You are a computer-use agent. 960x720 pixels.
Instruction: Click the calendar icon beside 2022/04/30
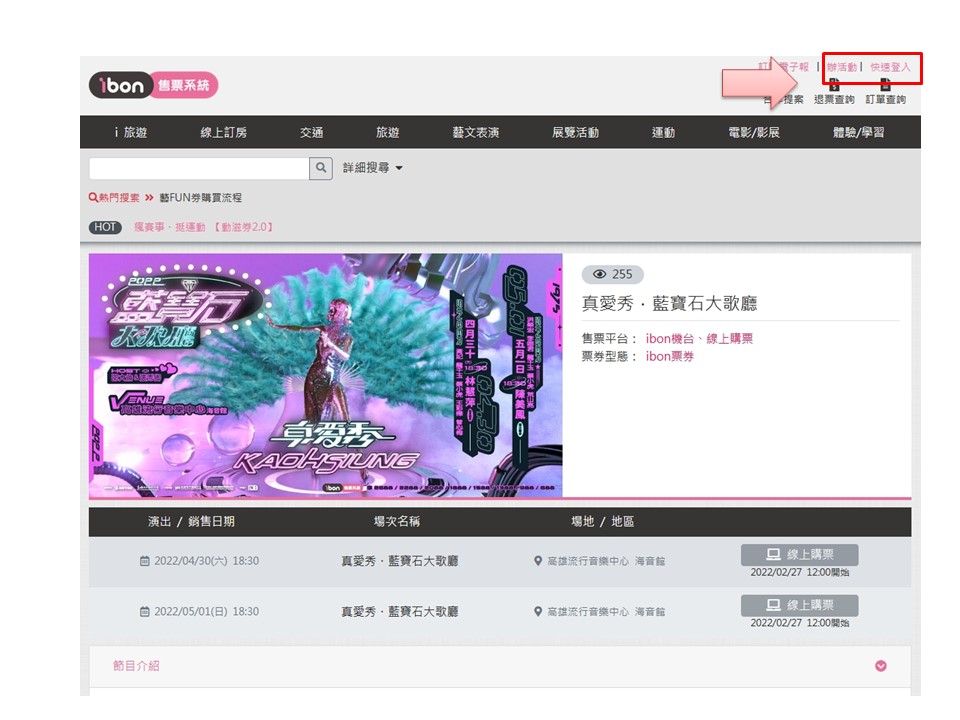144,561
